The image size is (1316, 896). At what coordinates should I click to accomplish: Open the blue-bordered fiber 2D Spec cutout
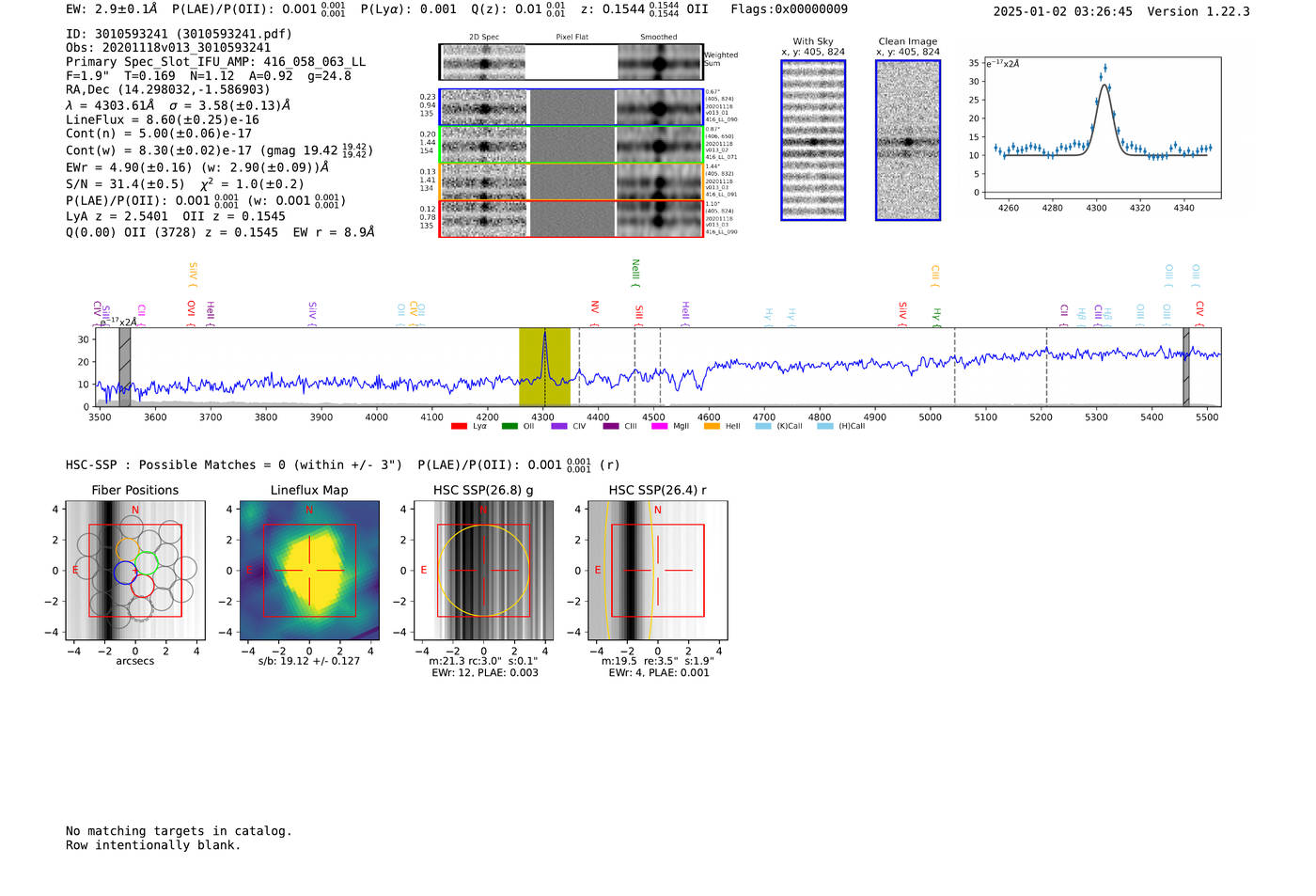(484, 107)
